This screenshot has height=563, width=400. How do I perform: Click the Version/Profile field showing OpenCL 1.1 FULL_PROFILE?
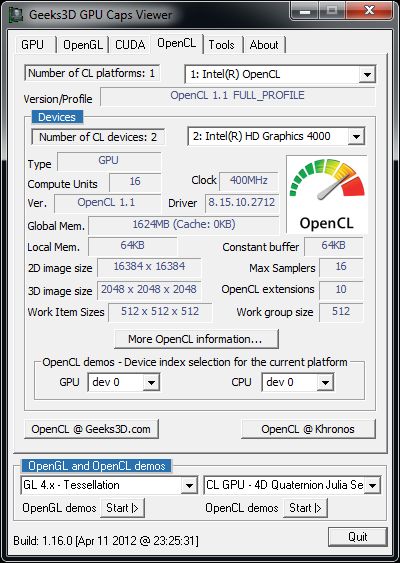click(x=237, y=96)
